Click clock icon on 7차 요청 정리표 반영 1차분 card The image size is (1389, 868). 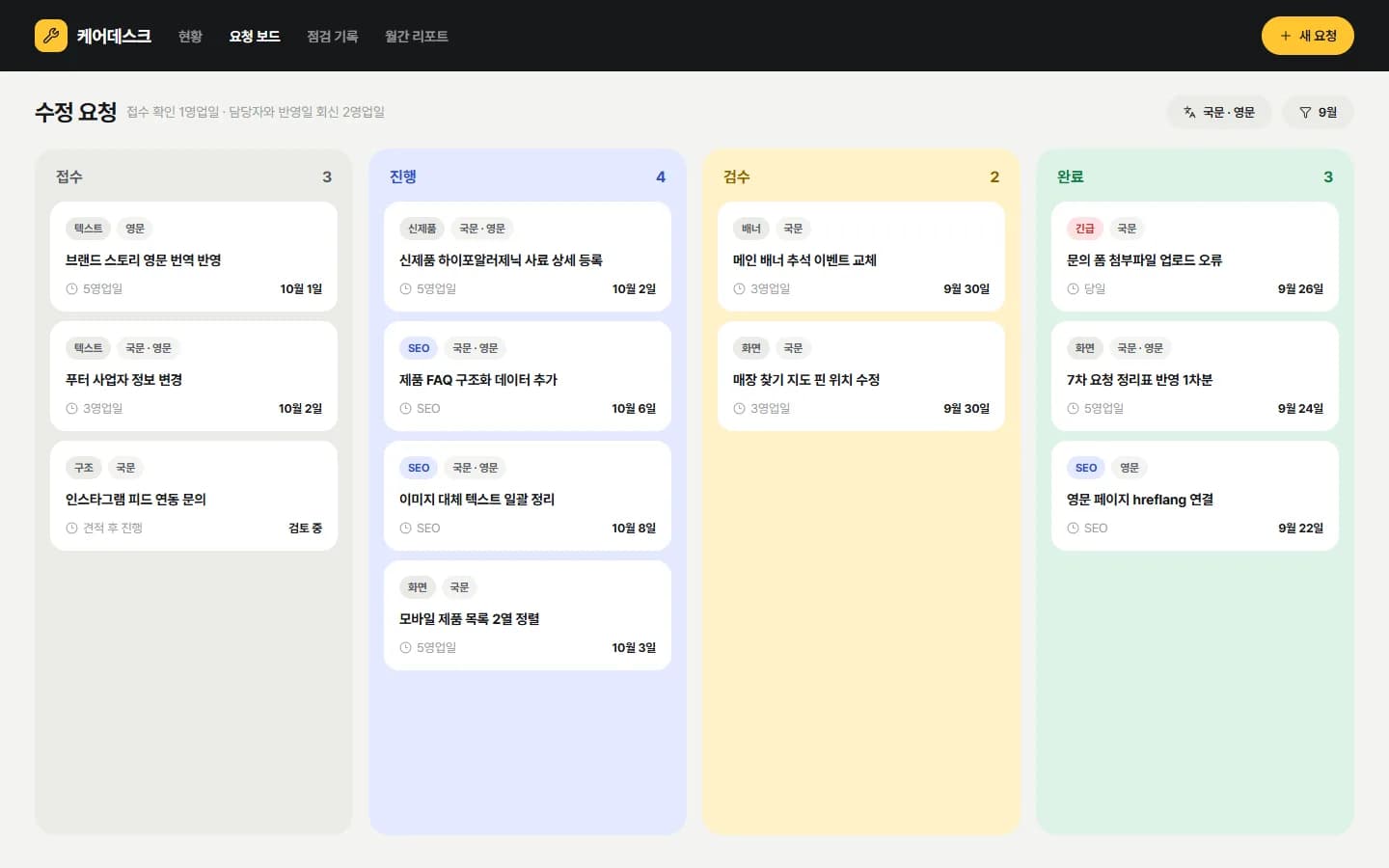pos(1073,408)
